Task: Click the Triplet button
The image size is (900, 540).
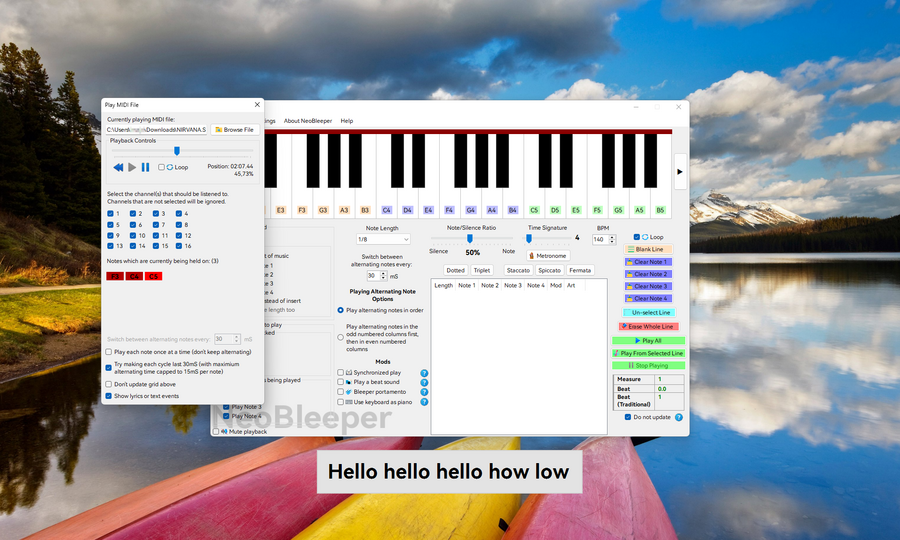Action: pyautogui.click(x=482, y=270)
